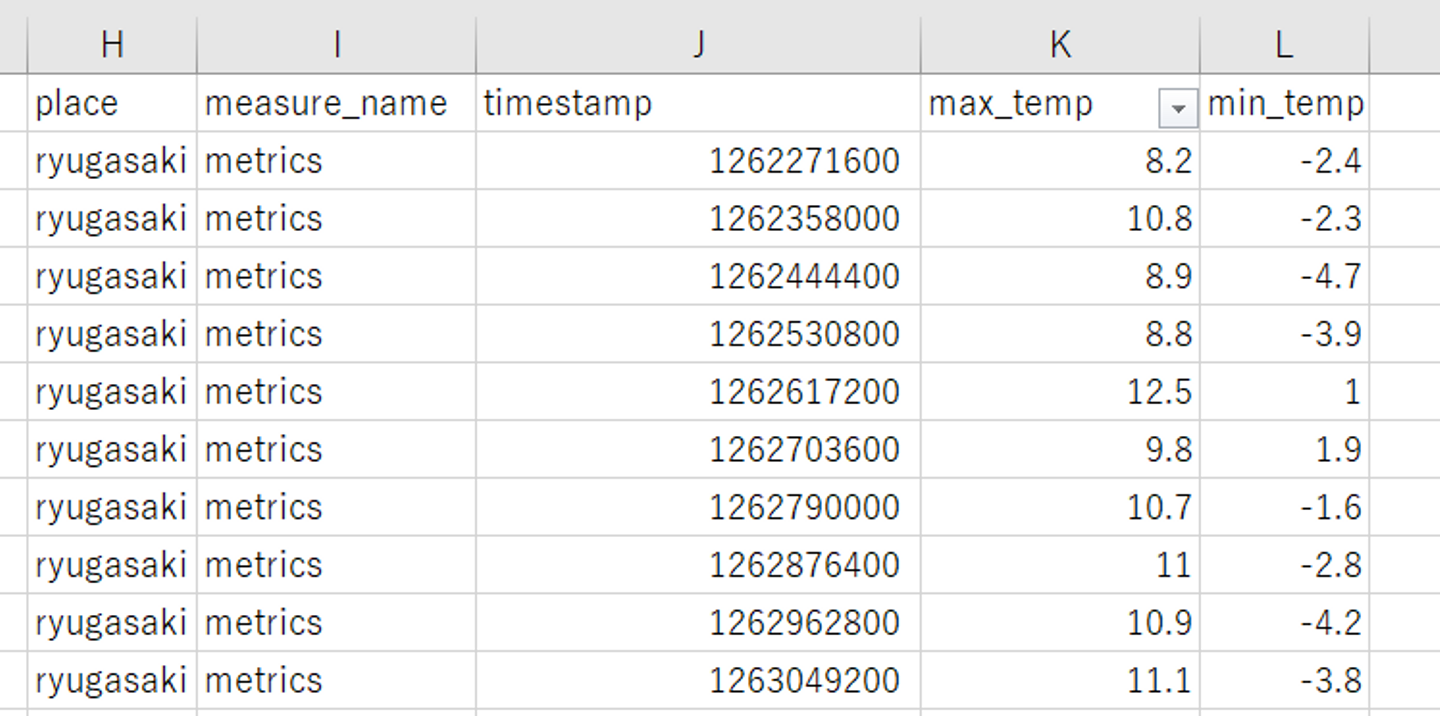This screenshot has height=716, width=1440.
Task: Select column L header
Action: point(1284,44)
